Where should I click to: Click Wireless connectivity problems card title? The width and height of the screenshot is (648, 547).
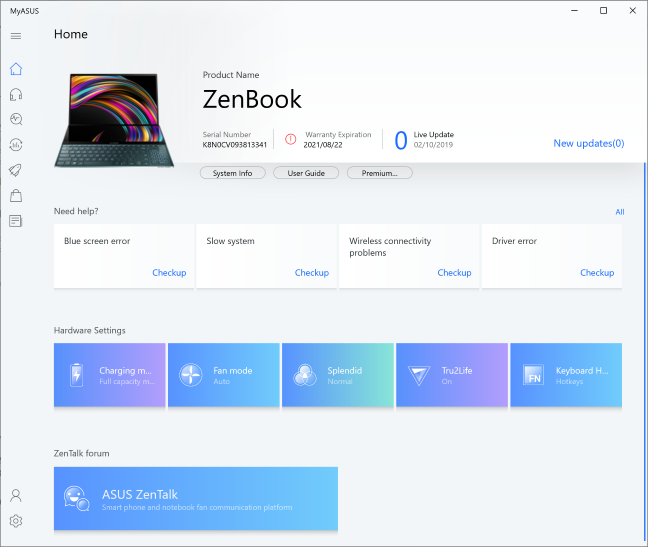pos(390,247)
